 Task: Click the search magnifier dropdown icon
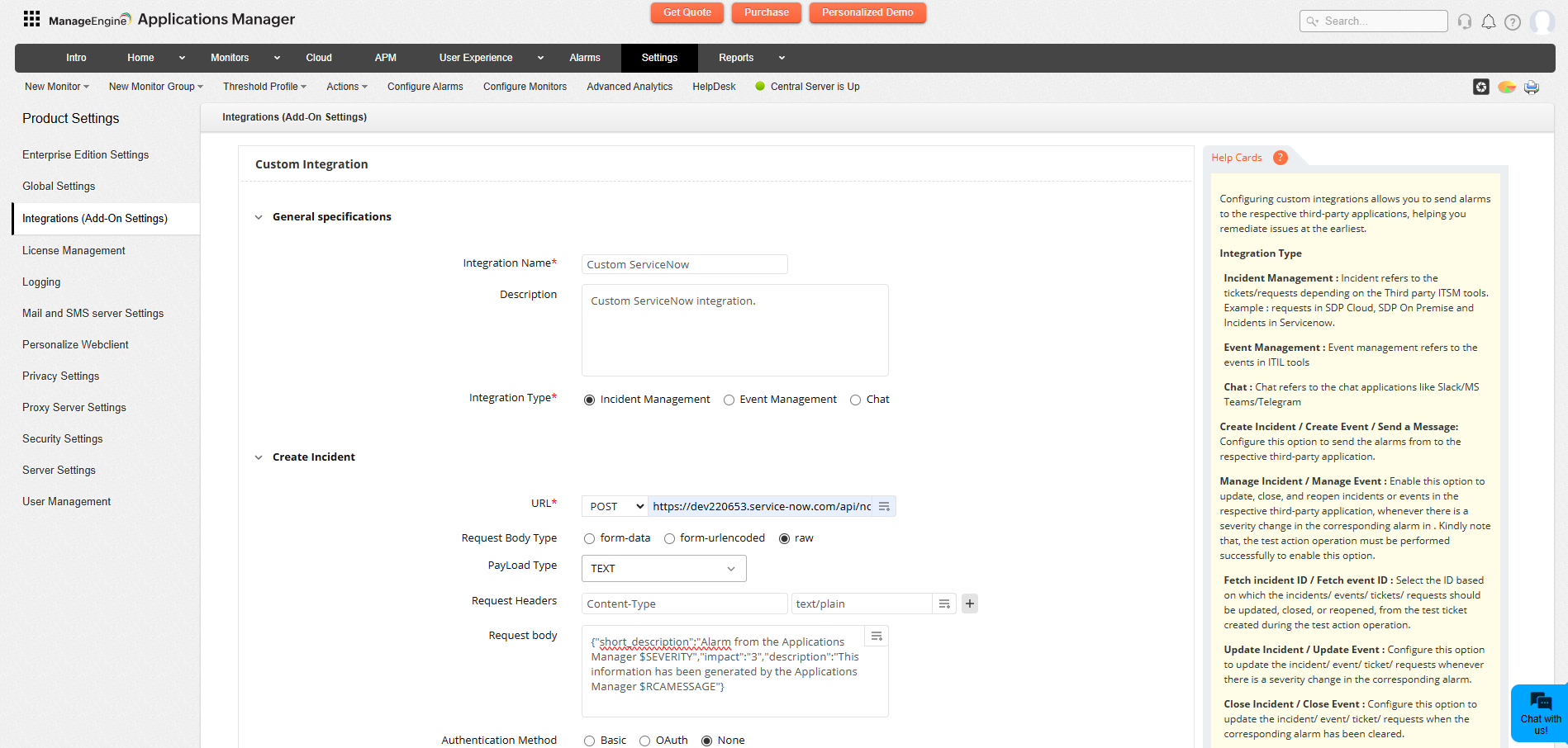(1313, 21)
